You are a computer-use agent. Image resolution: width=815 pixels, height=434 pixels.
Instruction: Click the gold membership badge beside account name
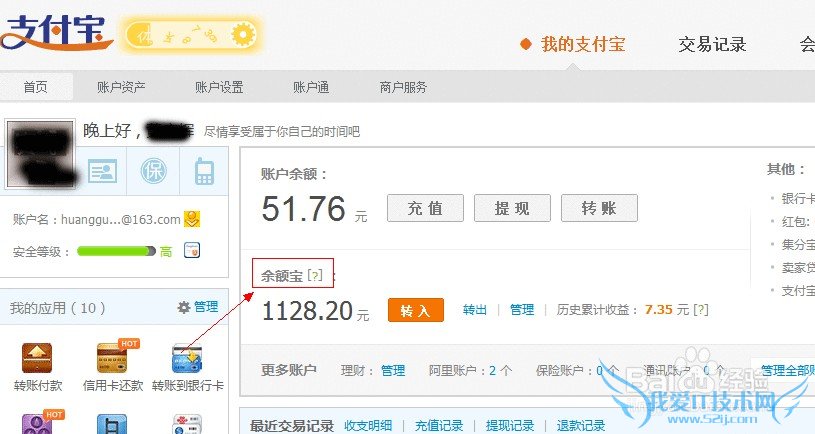(192, 219)
